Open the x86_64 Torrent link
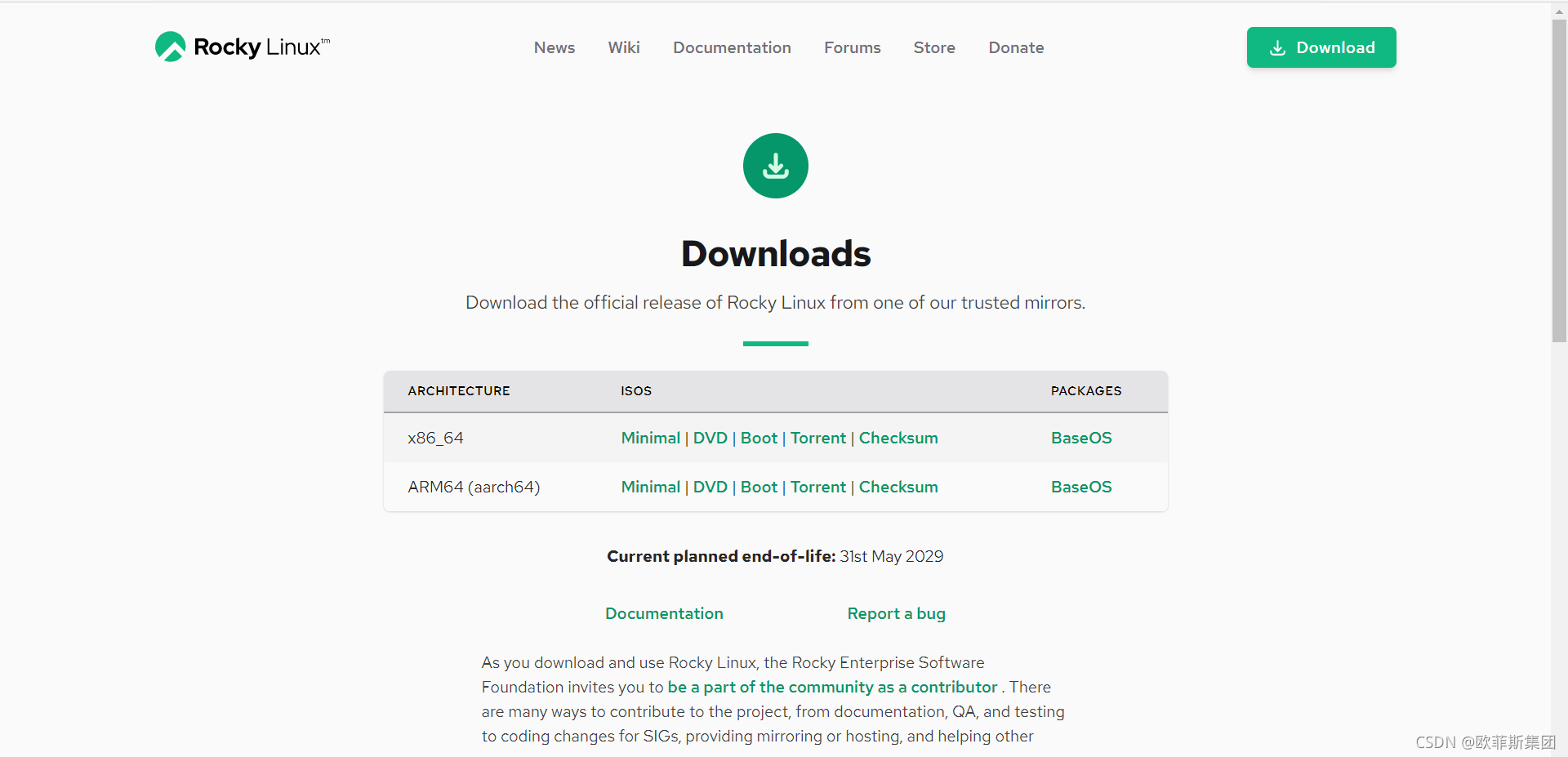 (818, 438)
